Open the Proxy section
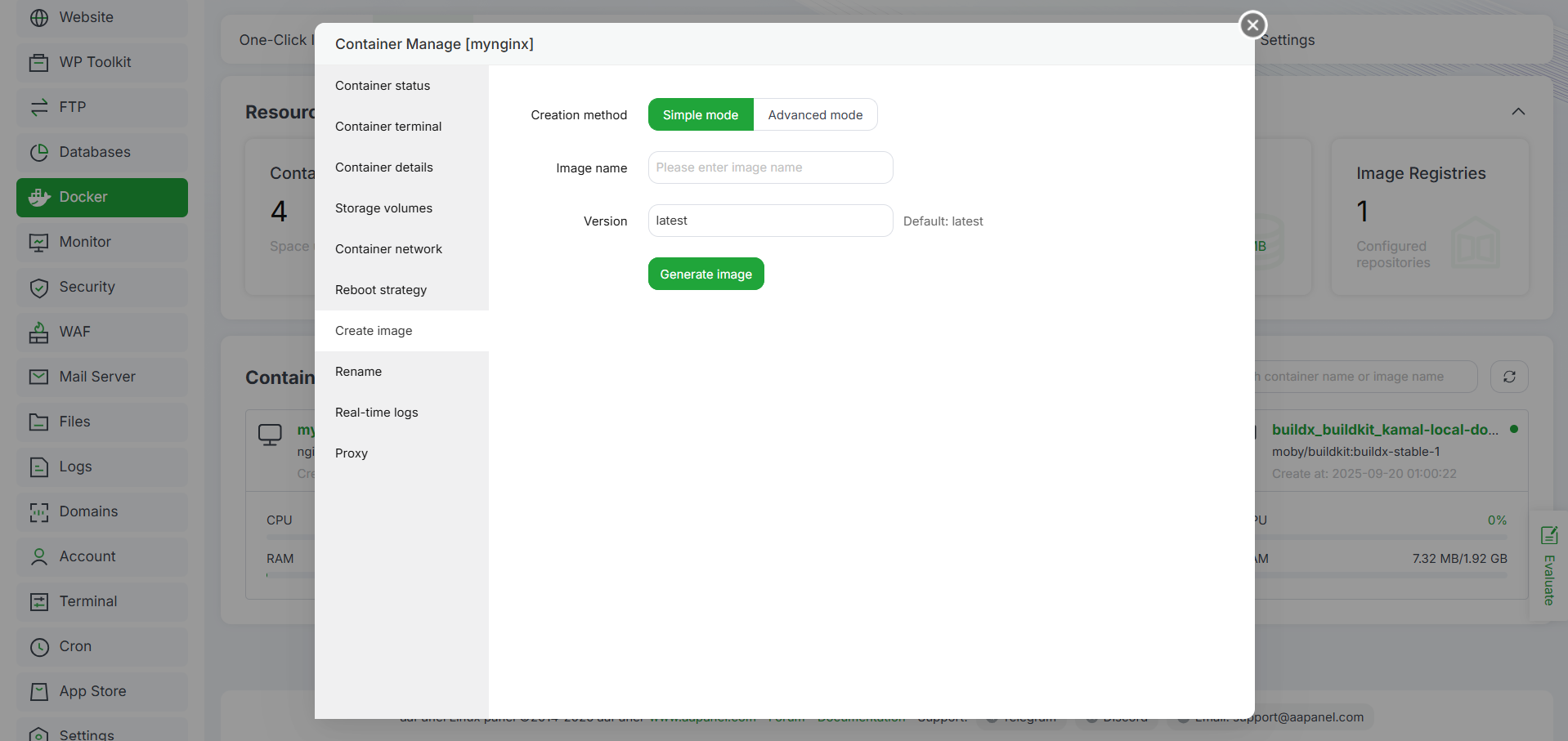This screenshot has height=741, width=1568. click(x=401, y=453)
